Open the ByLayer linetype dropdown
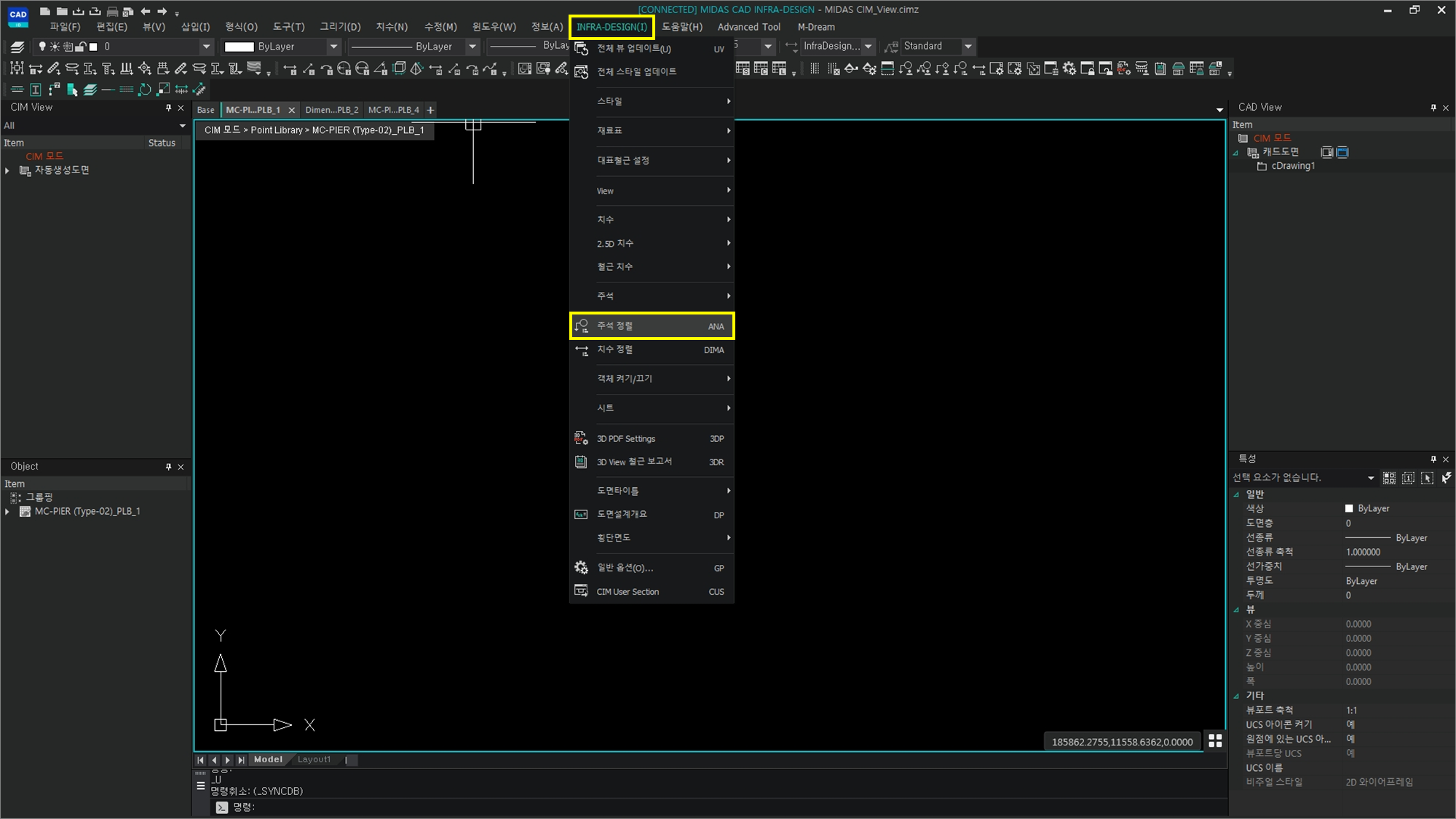 (472, 47)
